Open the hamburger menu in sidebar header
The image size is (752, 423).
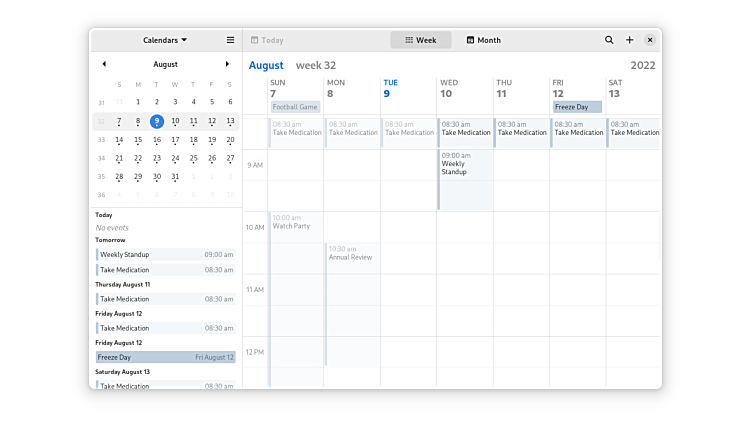pyautogui.click(x=230, y=40)
